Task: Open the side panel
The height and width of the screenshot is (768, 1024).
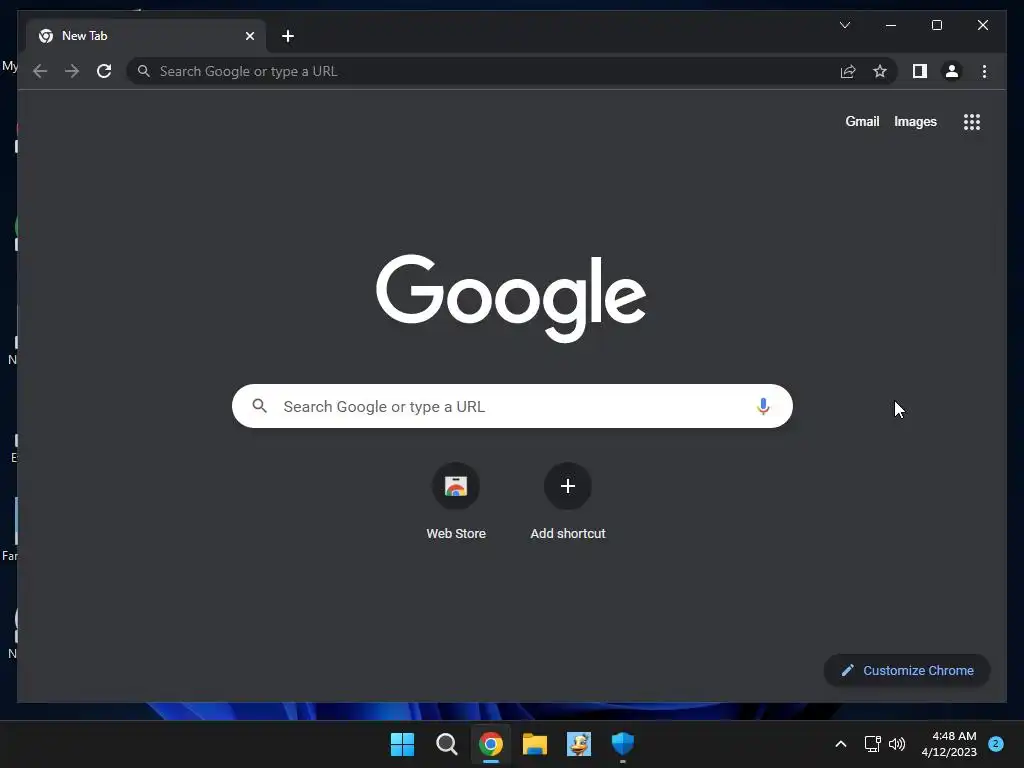Action: click(920, 71)
